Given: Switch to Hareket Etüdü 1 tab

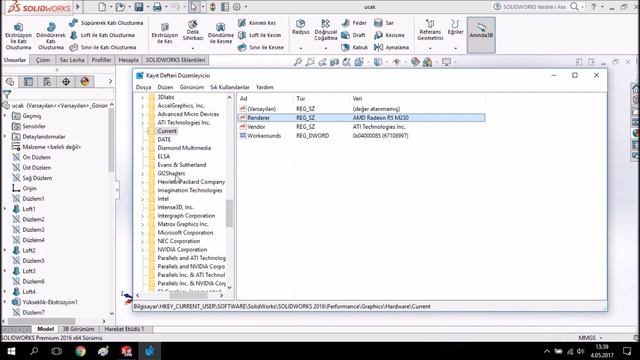Looking at the screenshot, I should (124, 329).
